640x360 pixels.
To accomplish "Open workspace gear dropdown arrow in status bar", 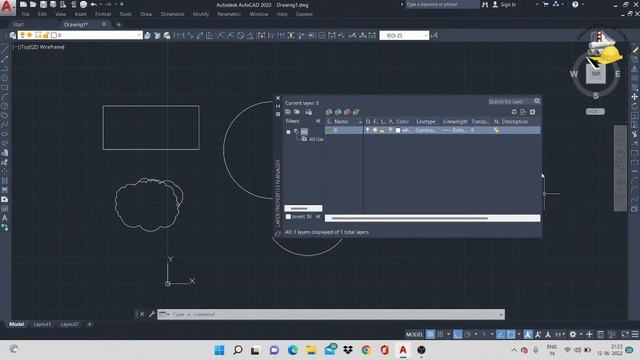I will click(x=580, y=334).
